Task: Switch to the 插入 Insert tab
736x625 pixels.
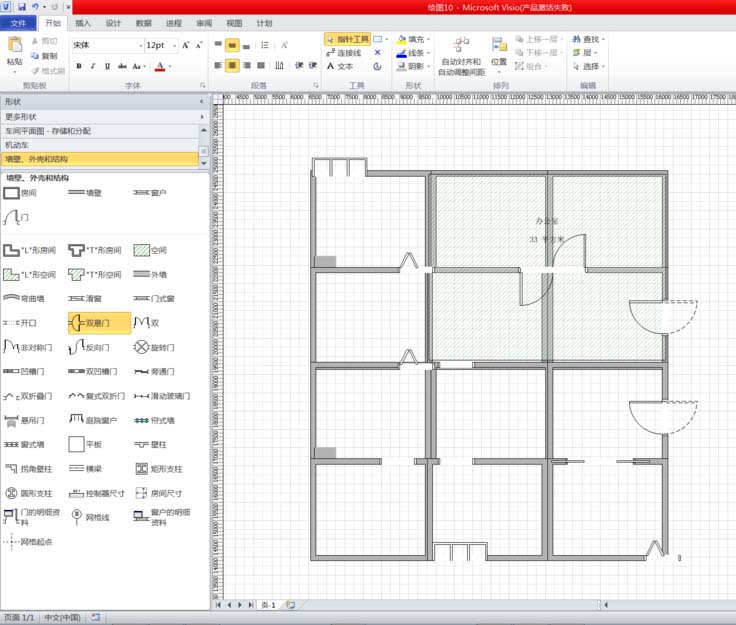Action: coord(83,23)
